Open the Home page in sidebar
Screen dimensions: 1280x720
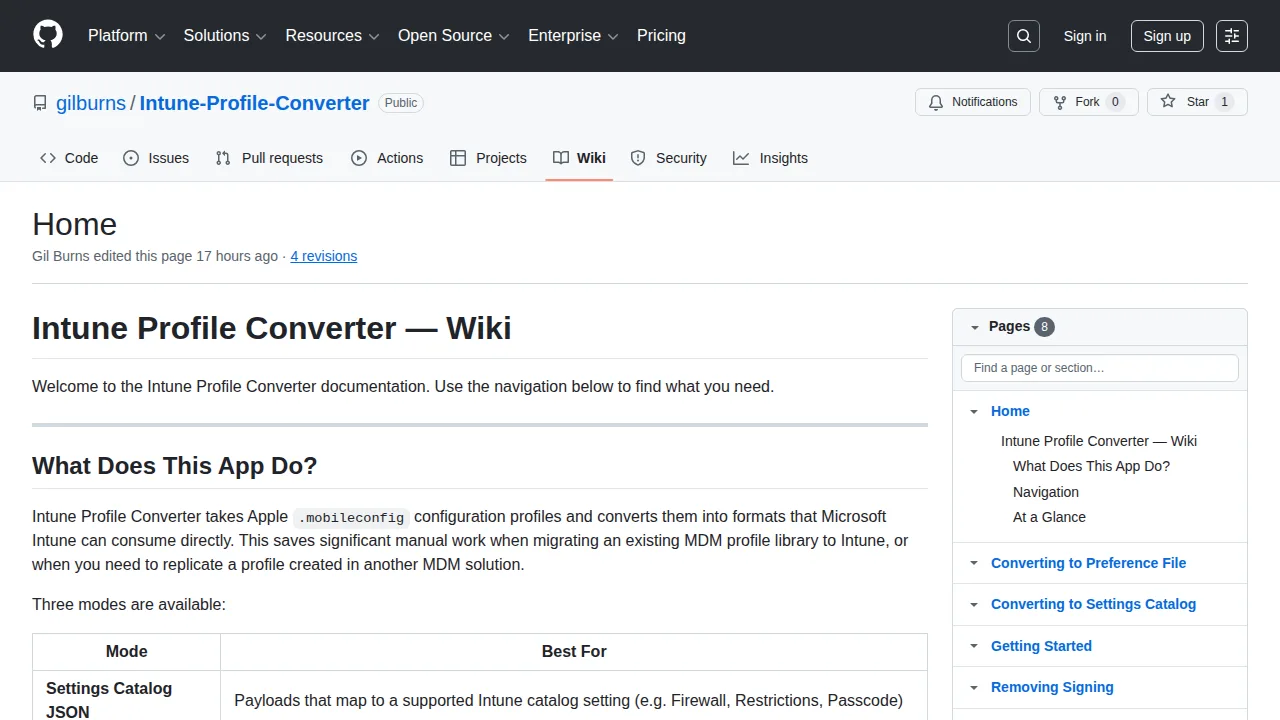(x=1010, y=411)
